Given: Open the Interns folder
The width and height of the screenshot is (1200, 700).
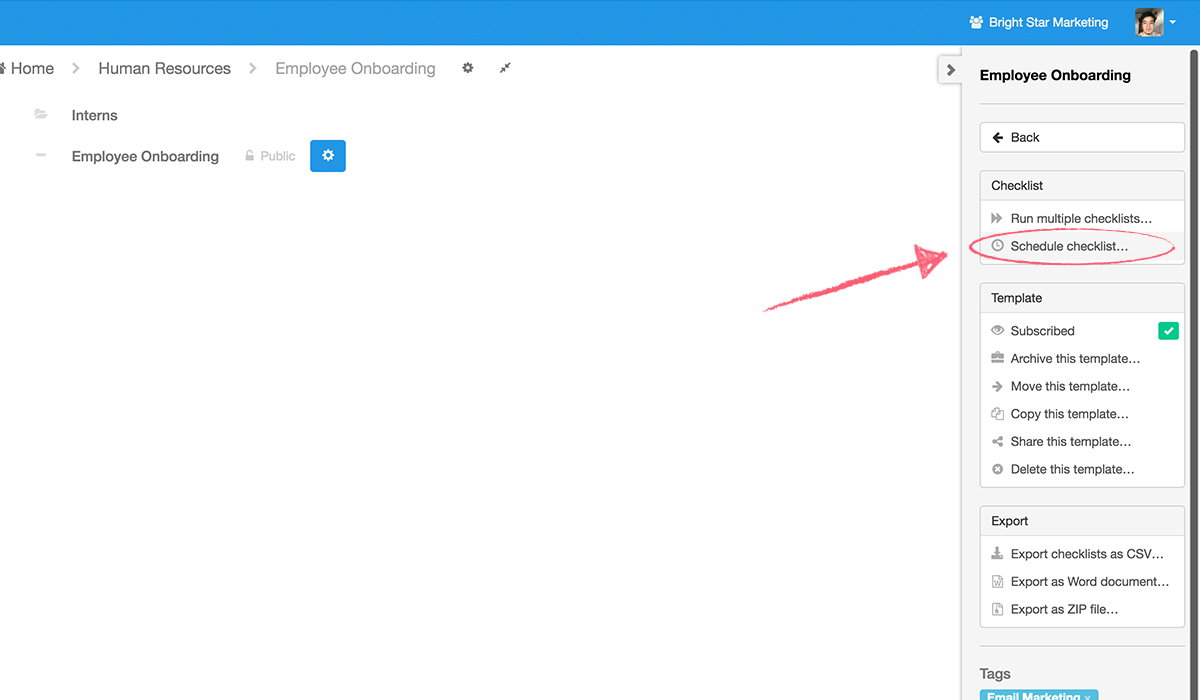Looking at the screenshot, I should 94,115.
